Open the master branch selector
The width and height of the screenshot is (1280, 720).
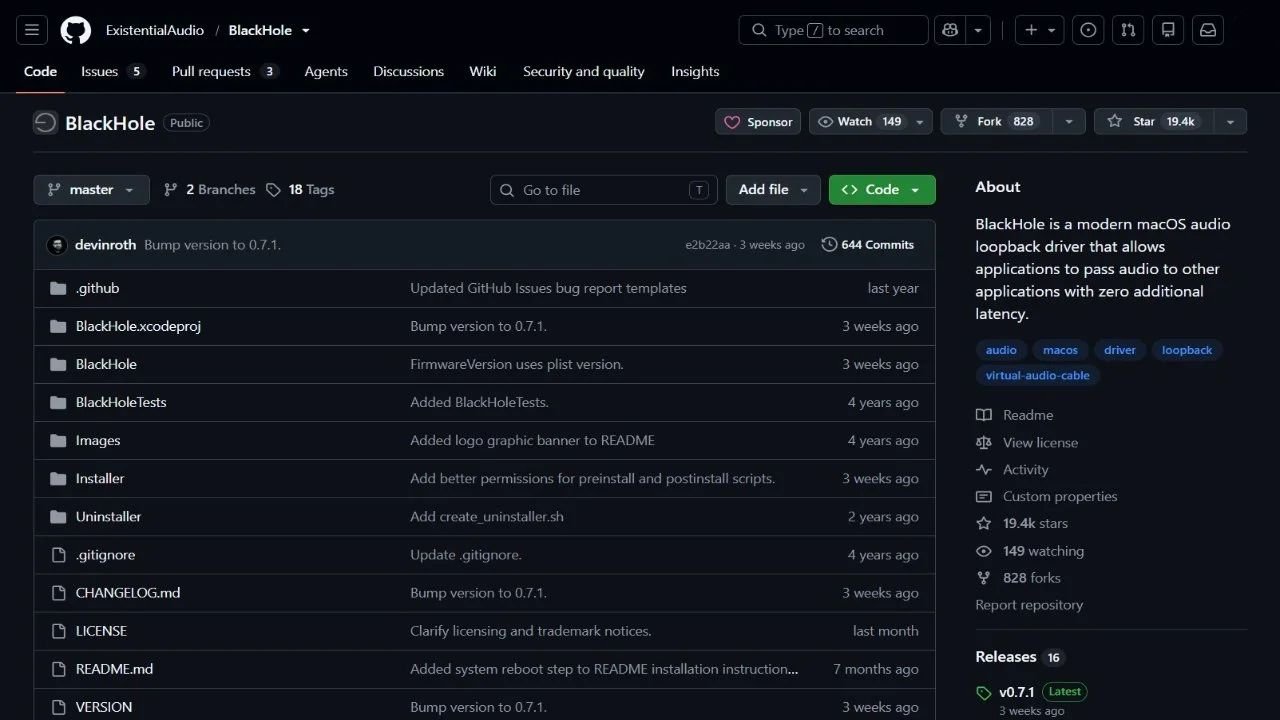[91, 189]
